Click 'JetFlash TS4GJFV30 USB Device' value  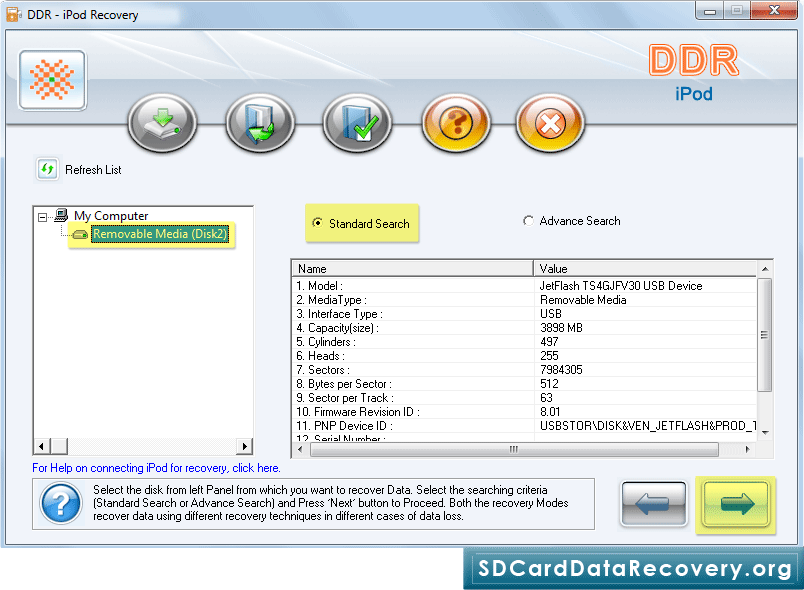(620, 286)
